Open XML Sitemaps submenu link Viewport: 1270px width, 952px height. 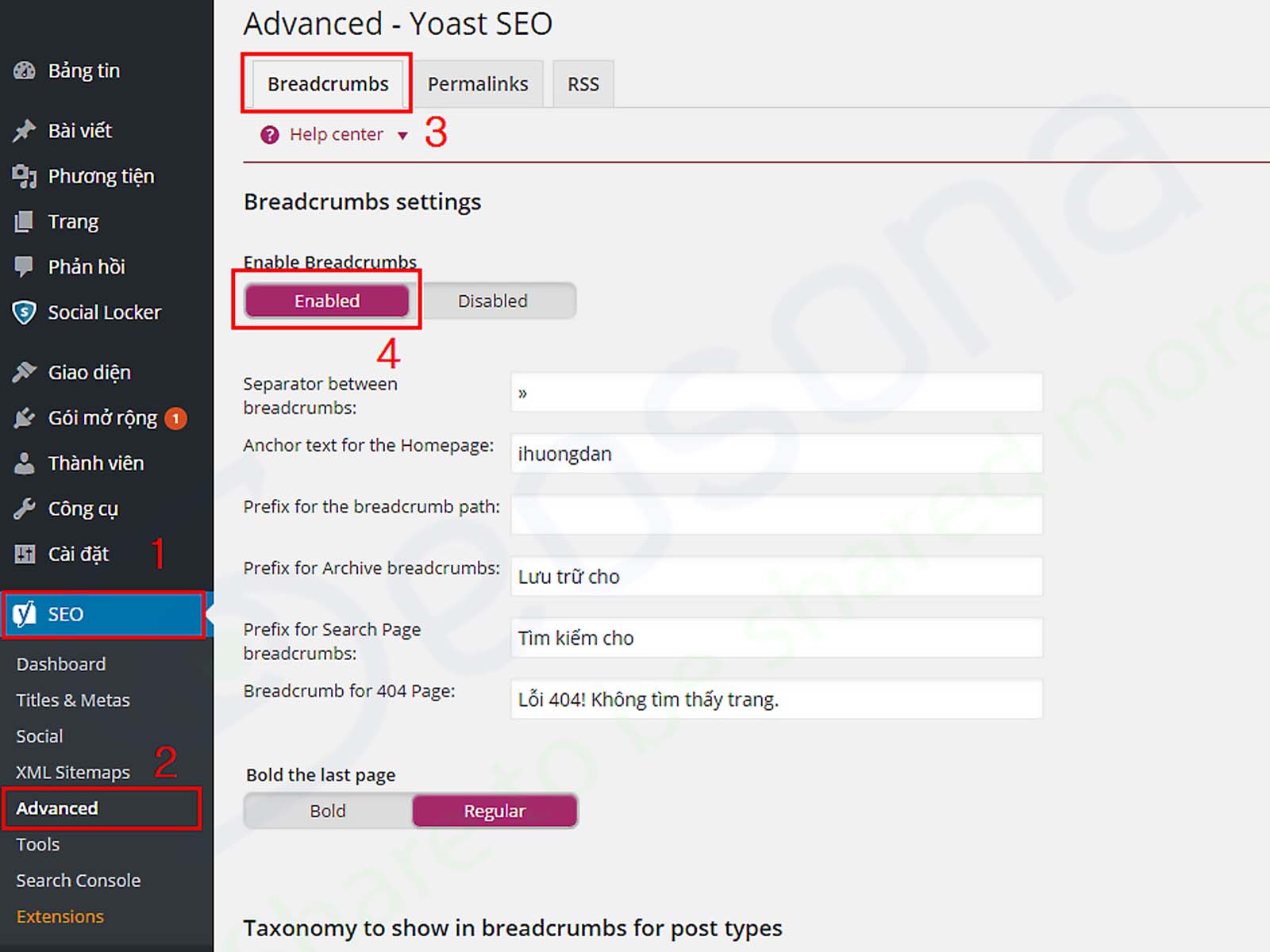point(73,772)
